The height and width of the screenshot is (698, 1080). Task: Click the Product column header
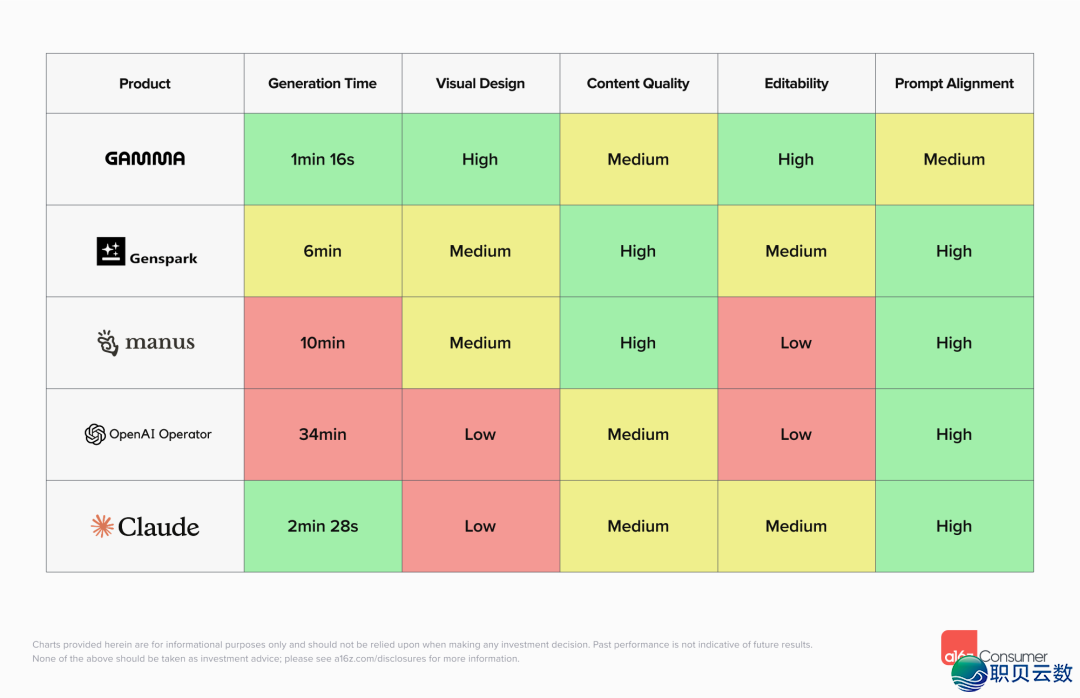(x=145, y=83)
